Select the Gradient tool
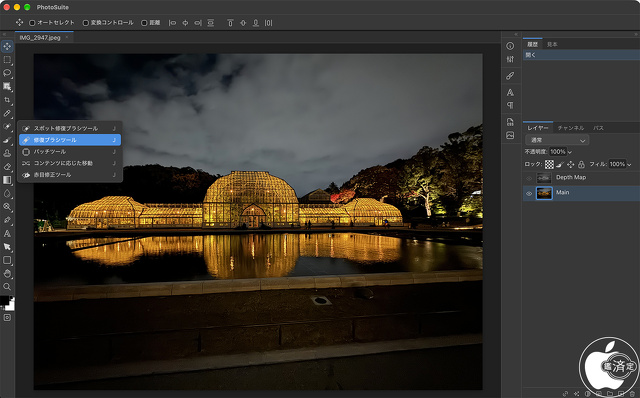 click(7, 180)
